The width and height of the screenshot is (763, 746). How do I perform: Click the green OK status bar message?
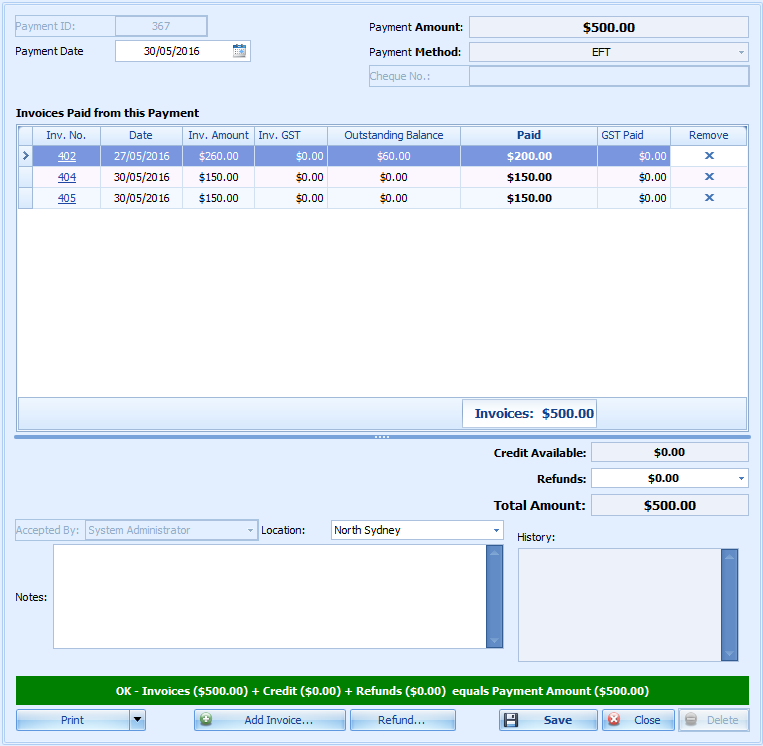(x=382, y=691)
